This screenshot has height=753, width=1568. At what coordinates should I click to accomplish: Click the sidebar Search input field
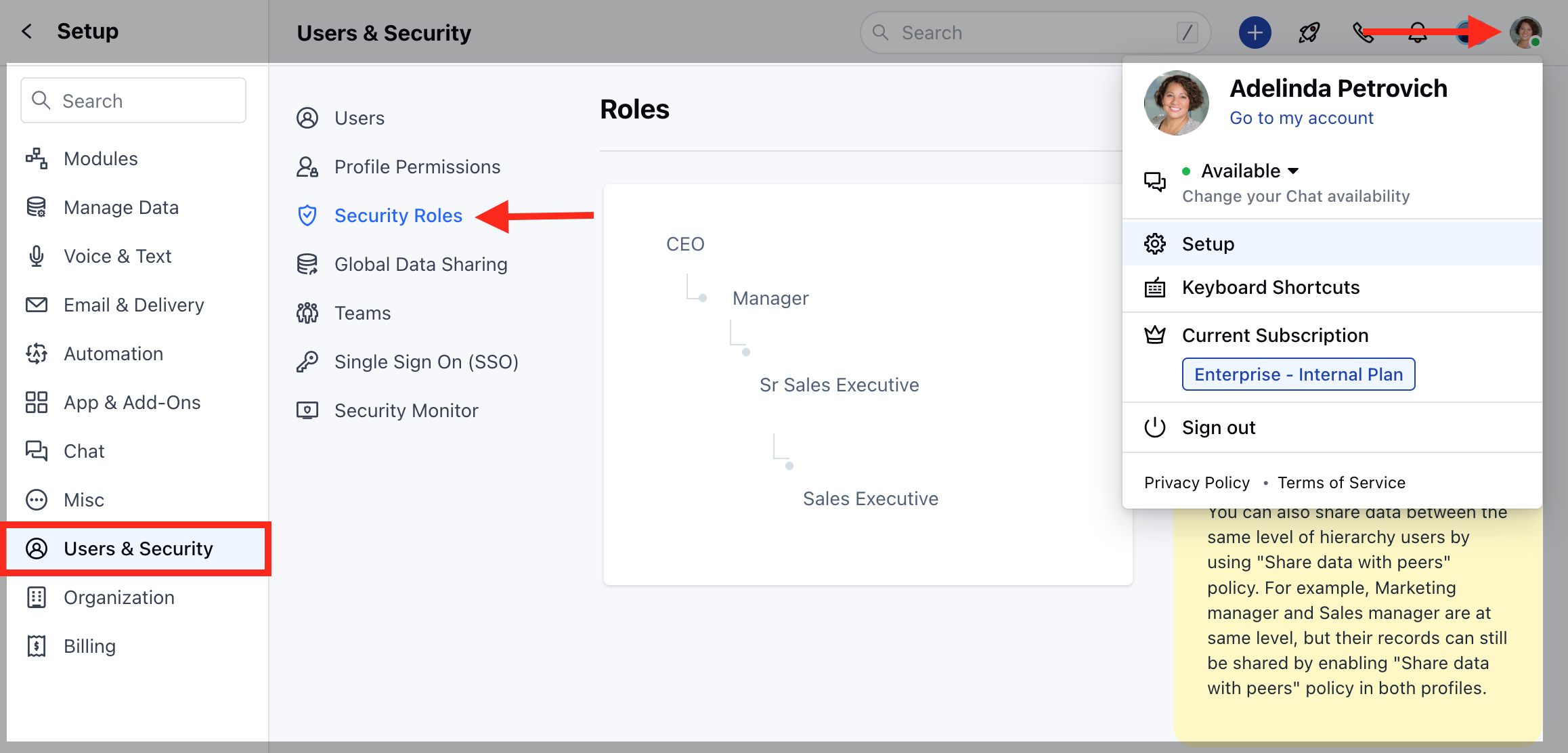point(133,100)
